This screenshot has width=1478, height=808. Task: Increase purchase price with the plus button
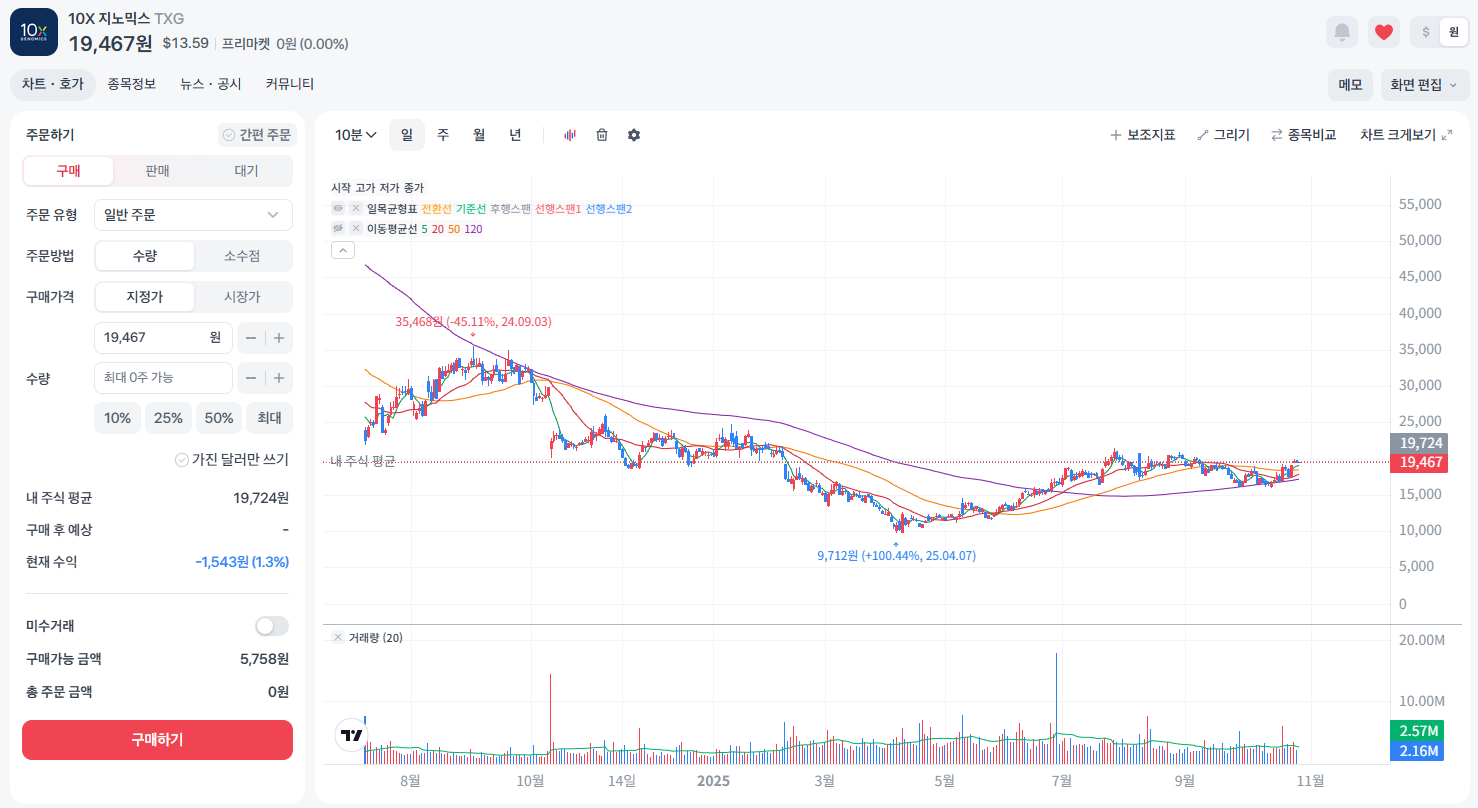coord(279,338)
